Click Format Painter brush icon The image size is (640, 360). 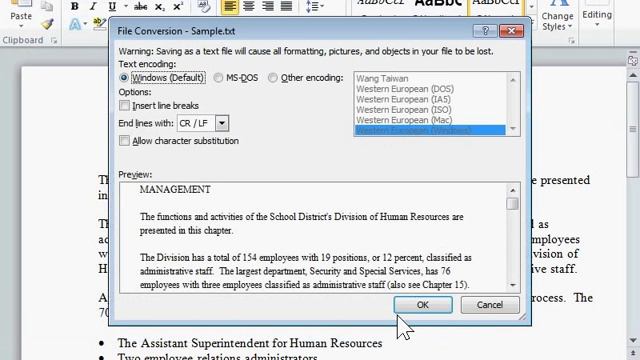(47, 24)
